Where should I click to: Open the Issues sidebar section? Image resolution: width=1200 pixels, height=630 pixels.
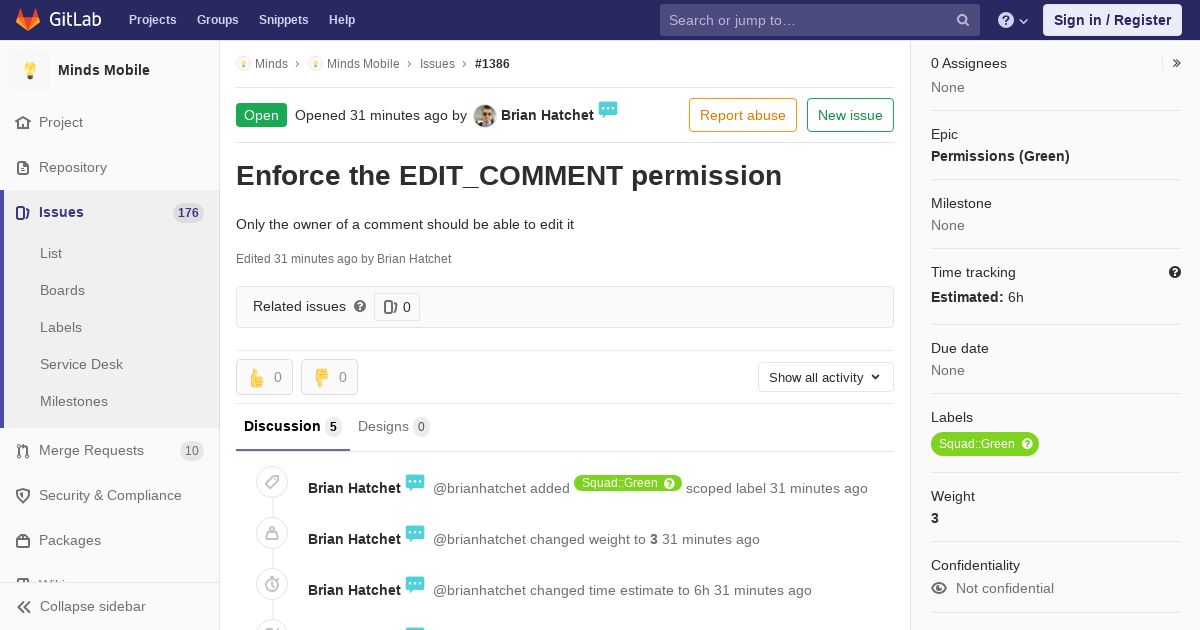pyautogui.click(x=110, y=212)
